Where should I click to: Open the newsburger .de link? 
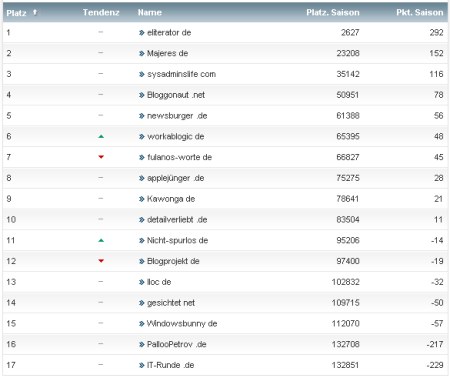(x=177, y=116)
